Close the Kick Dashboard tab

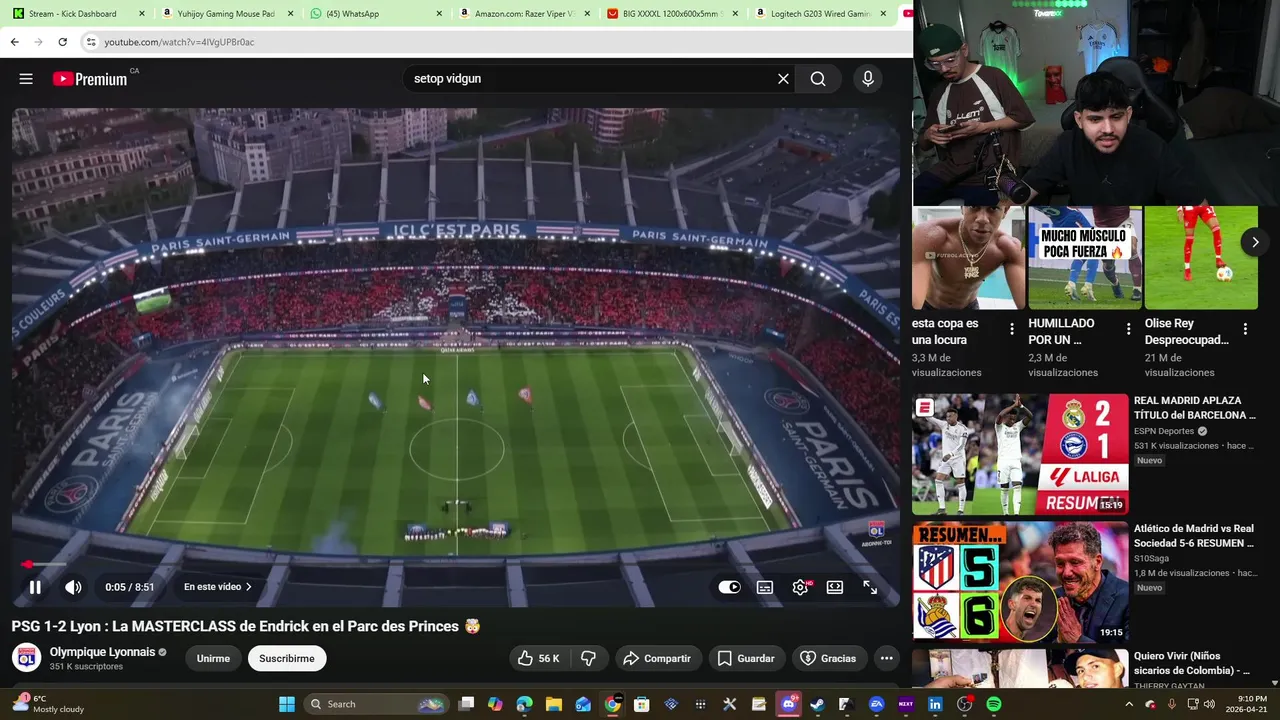click(141, 14)
